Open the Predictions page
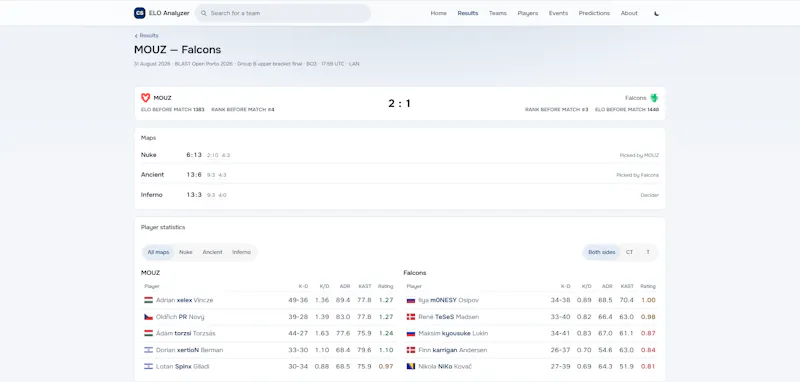800x382 pixels. (594, 13)
